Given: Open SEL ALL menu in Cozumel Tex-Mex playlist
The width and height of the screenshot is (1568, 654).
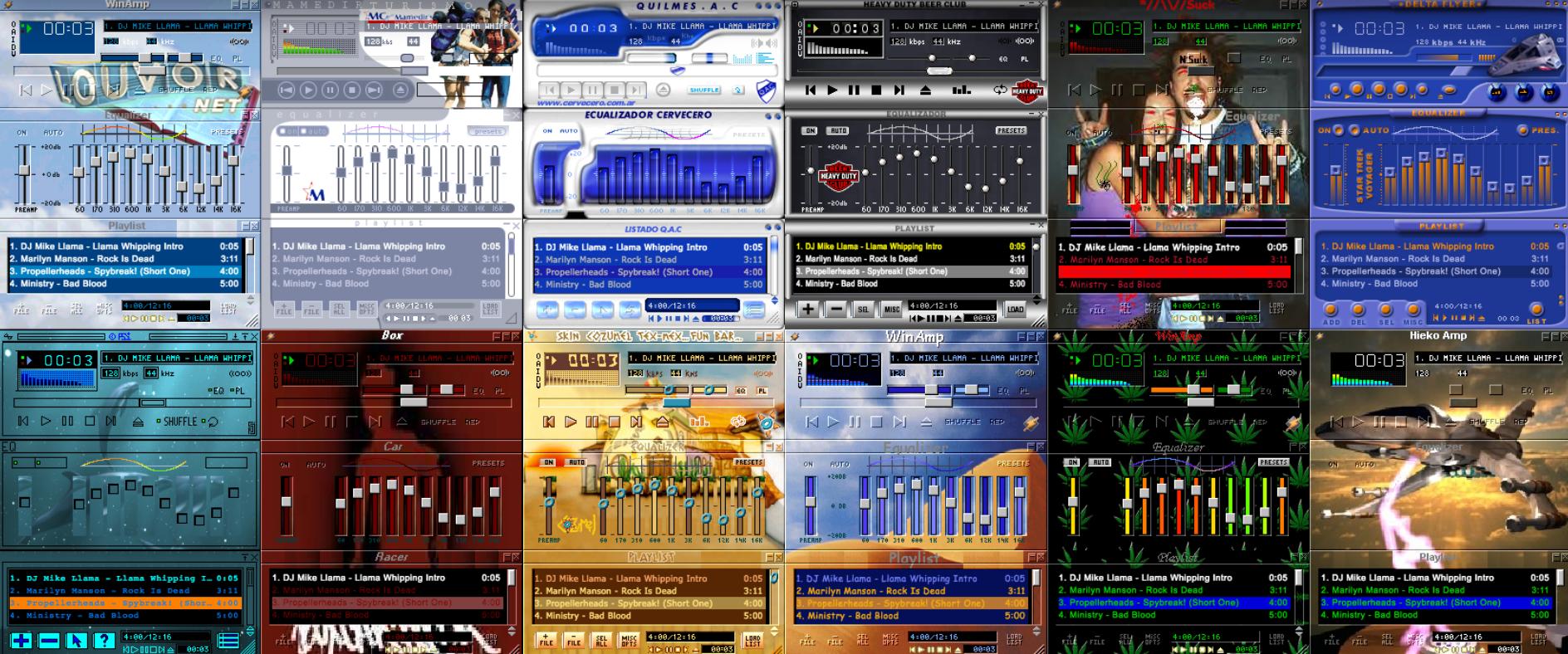Looking at the screenshot, I should [x=601, y=641].
